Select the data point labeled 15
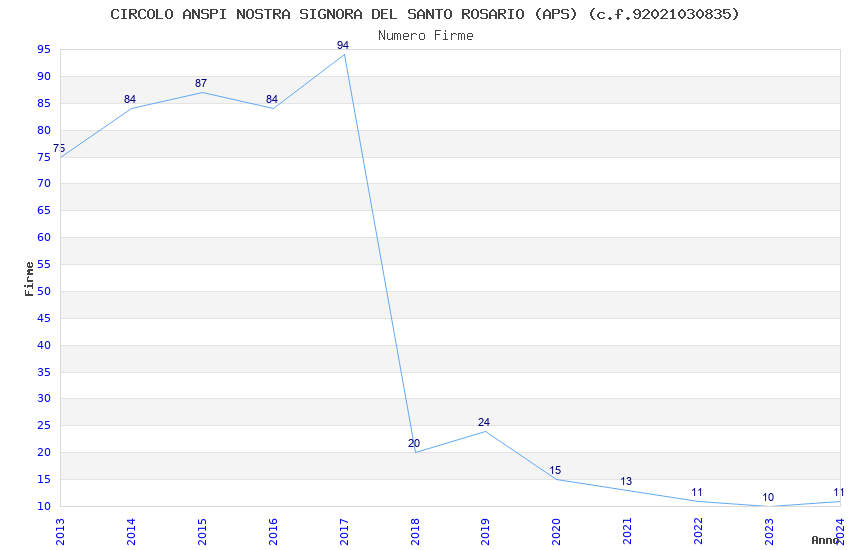This screenshot has height=550, width=850. tap(555, 470)
